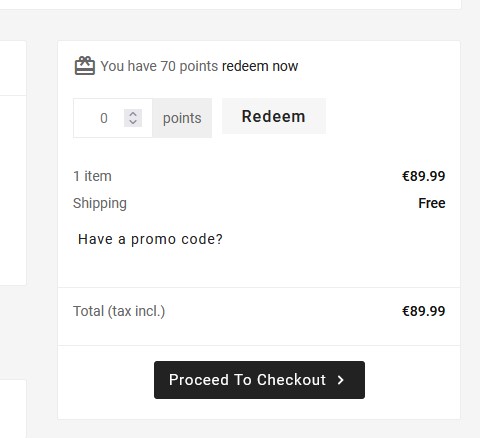Screen dimensions: 480x438
Task: Click the stepper spinner control box
Action: click(x=133, y=118)
